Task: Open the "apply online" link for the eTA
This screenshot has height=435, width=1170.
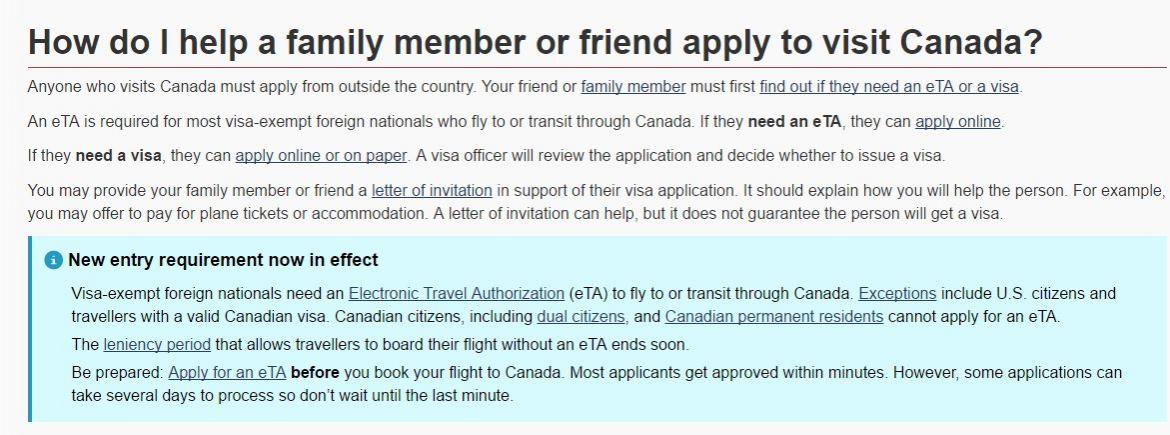Action: (957, 122)
